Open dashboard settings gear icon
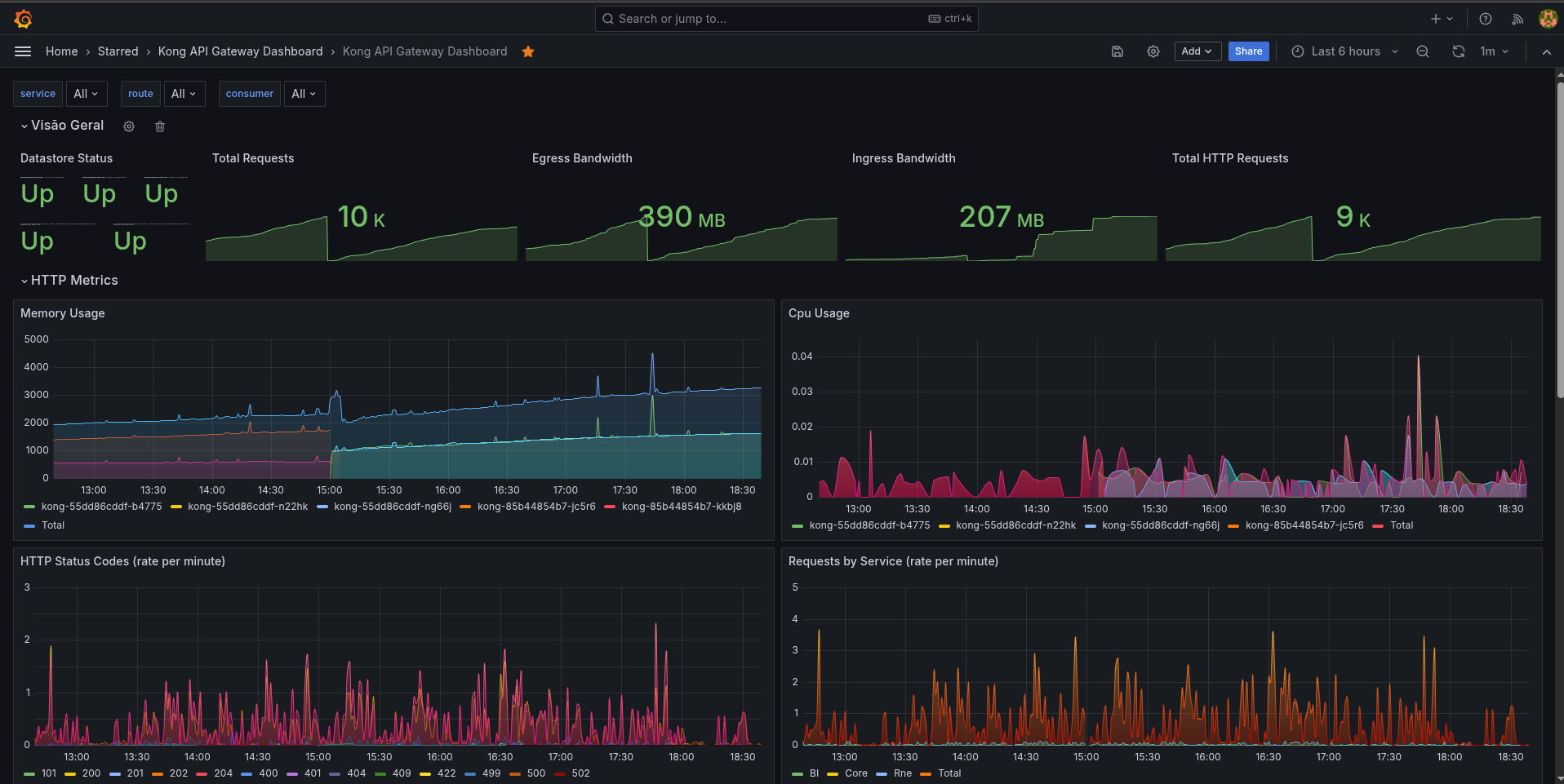Screen dimensions: 1564x784 click(x=1153, y=51)
